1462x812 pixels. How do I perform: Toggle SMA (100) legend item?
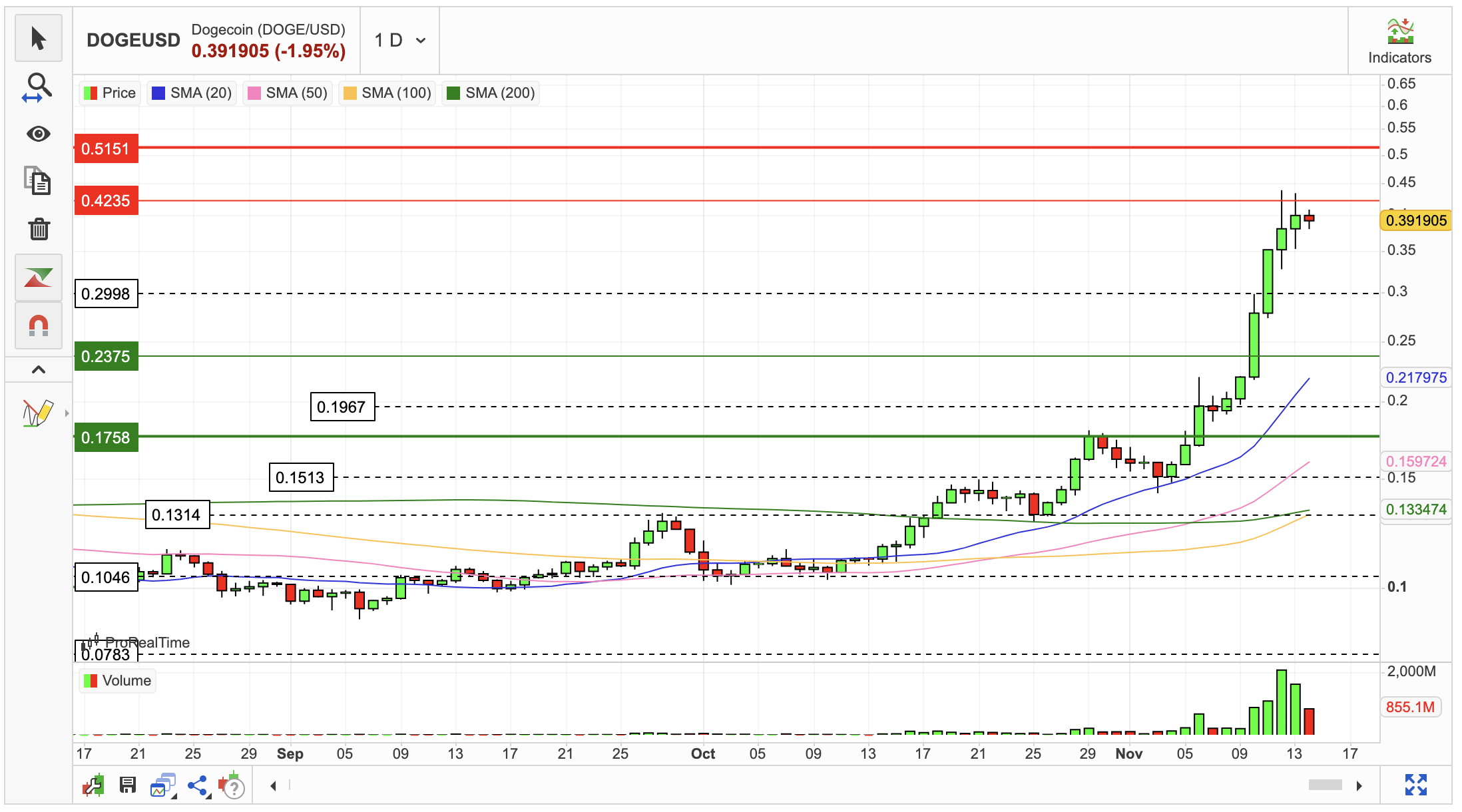pyautogui.click(x=387, y=93)
